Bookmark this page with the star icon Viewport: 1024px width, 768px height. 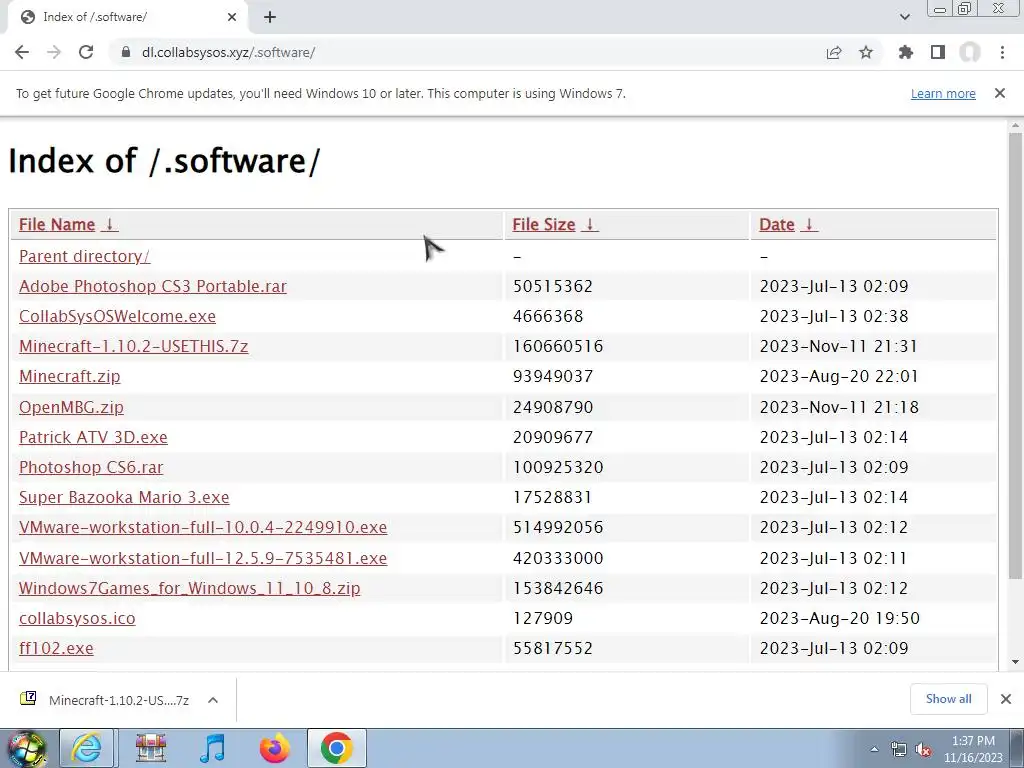pyautogui.click(x=866, y=52)
